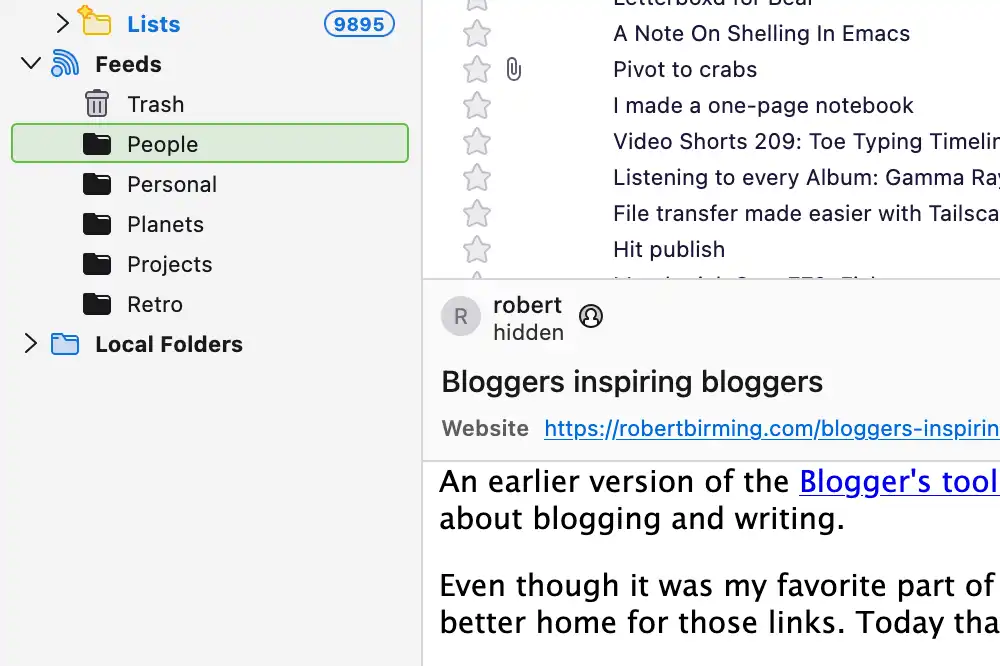Screen dimensions: 1000x666
Task: Click the paperclip attachment icon on Pivot to crabs
Action: 513,70
